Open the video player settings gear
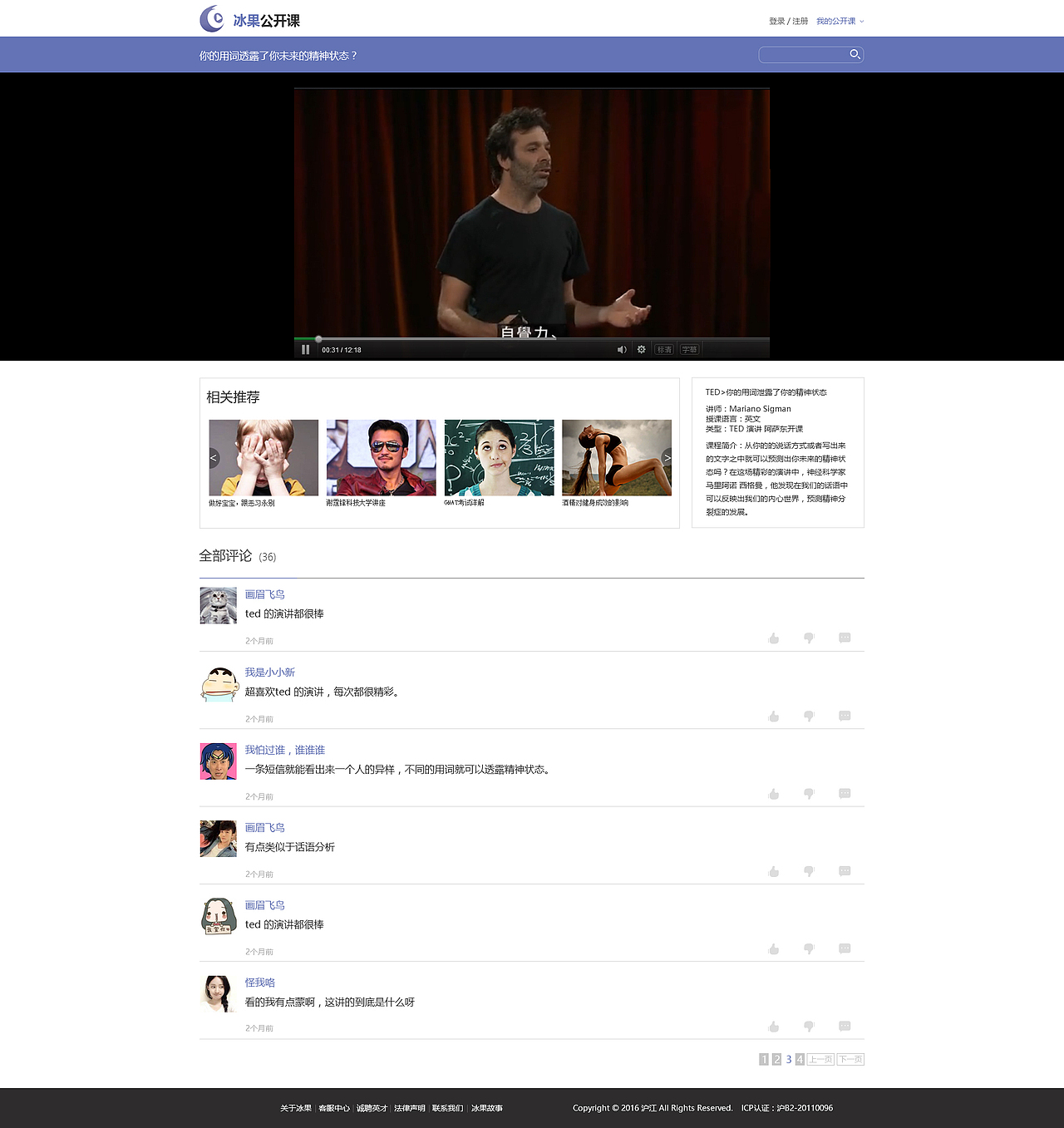The height and width of the screenshot is (1128, 1064). click(x=642, y=350)
